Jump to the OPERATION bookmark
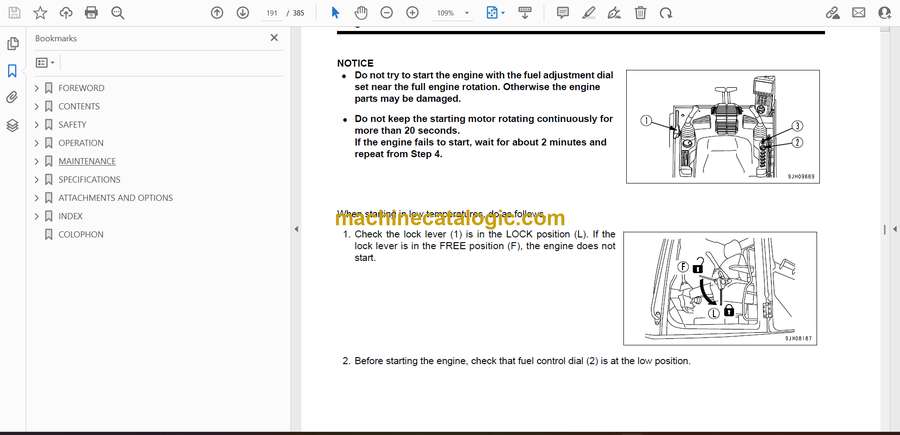The height and width of the screenshot is (435, 900). [x=81, y=143]
